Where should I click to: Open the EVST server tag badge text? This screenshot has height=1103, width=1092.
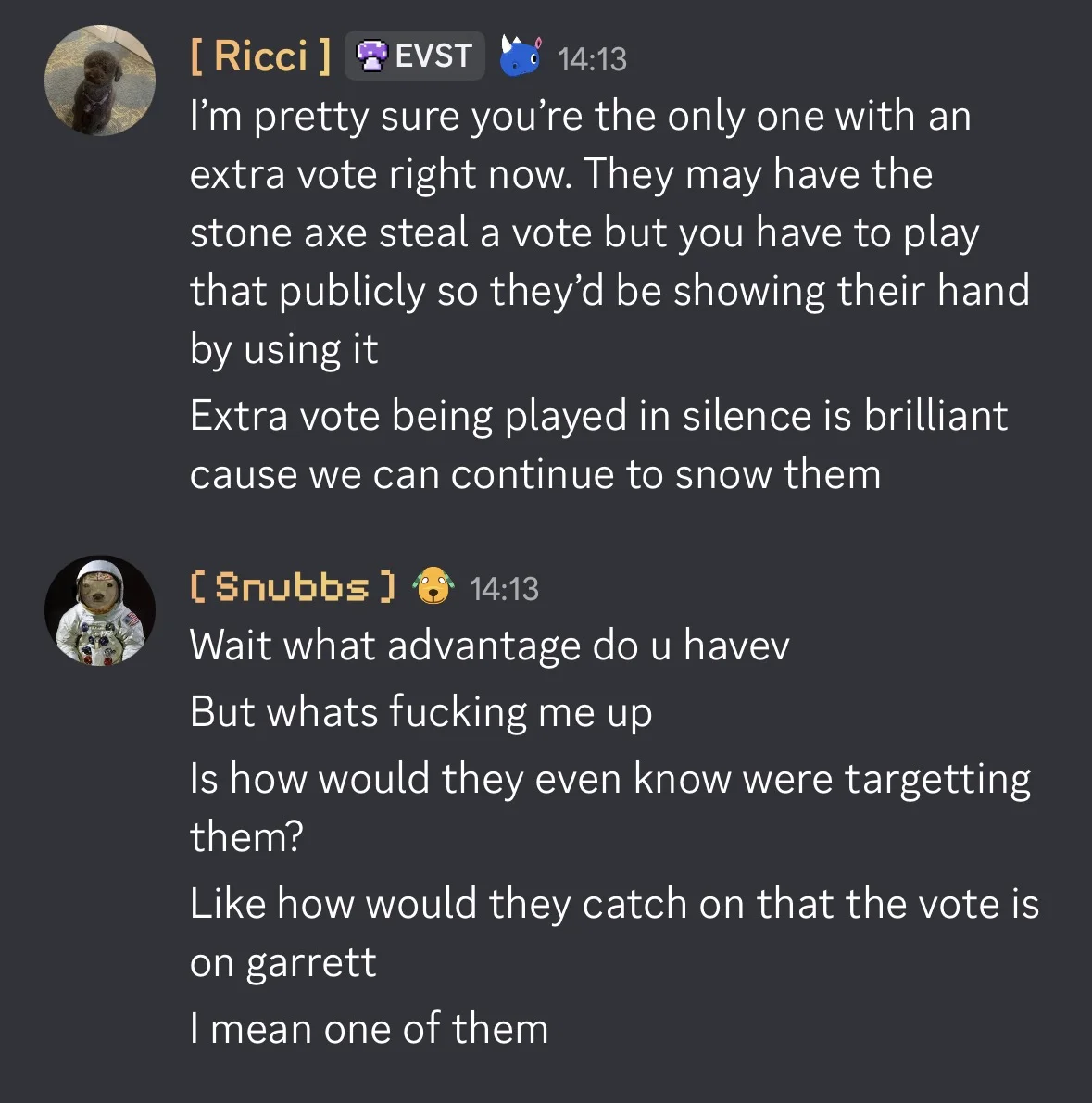pyautogui.click(x=433, y=56)
